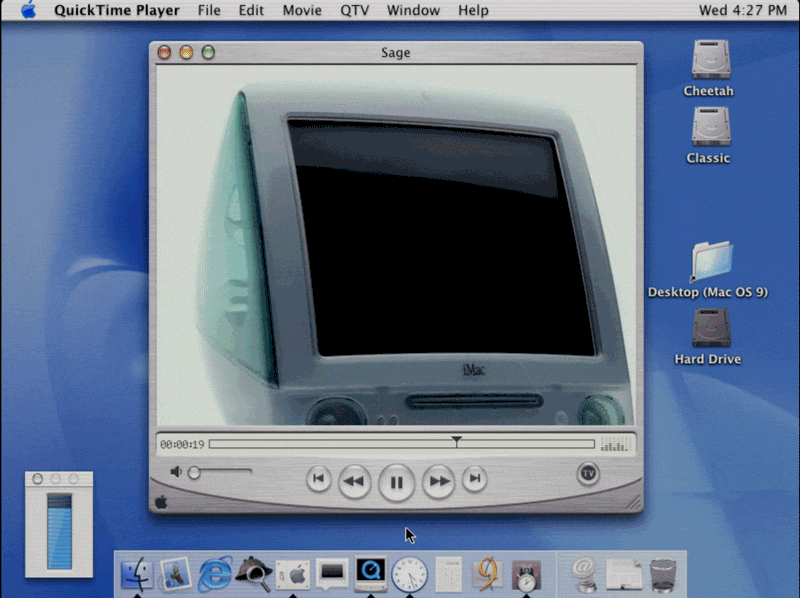Click the playhead marker on the timeline
Viewport: 800px width, 598px height.
click(457, 442)
